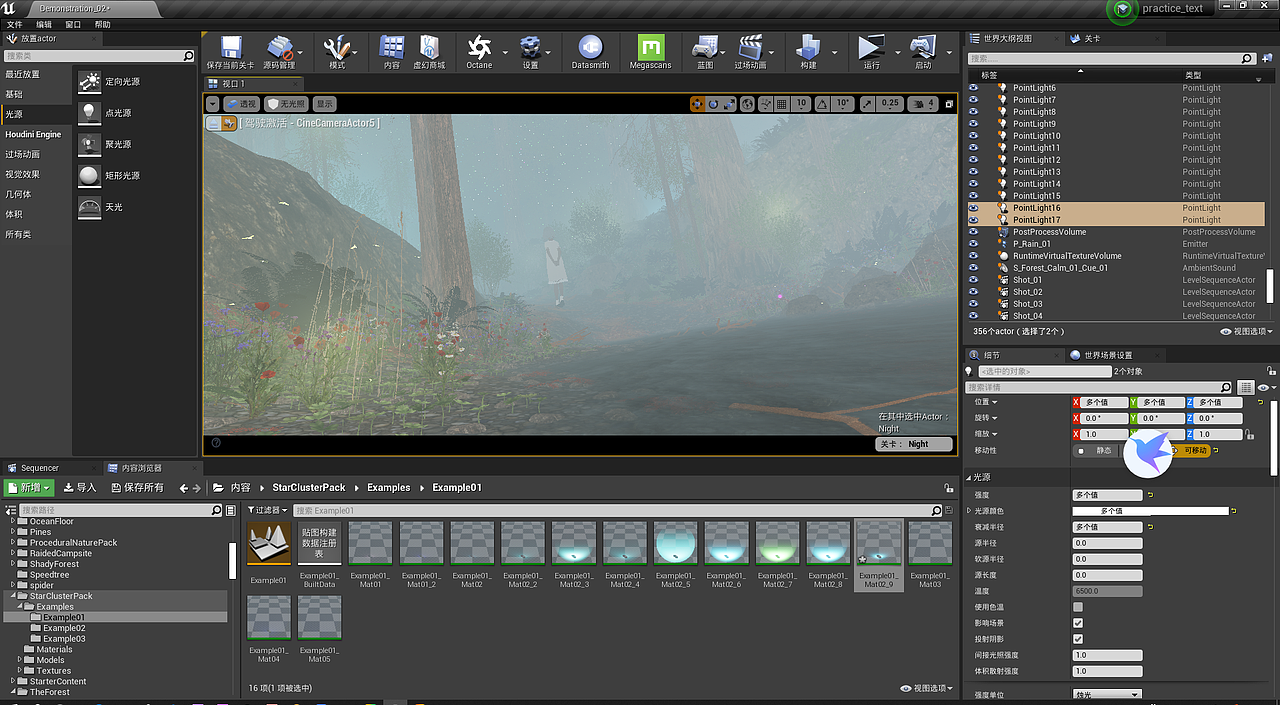Select Directional Light (定向光源) actor icon
Viewport: 1280px width, 705px height.
pyautogui.click(x=90, y=82)
